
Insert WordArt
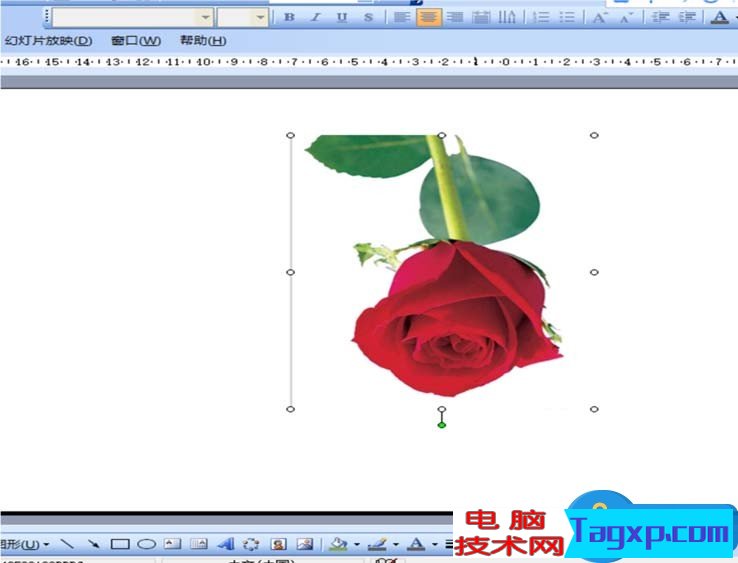pos(225,545)
